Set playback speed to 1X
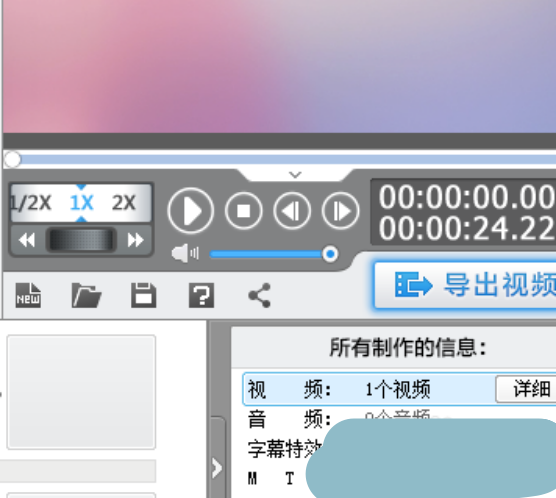The image size is (556, 498). [82, 203]
